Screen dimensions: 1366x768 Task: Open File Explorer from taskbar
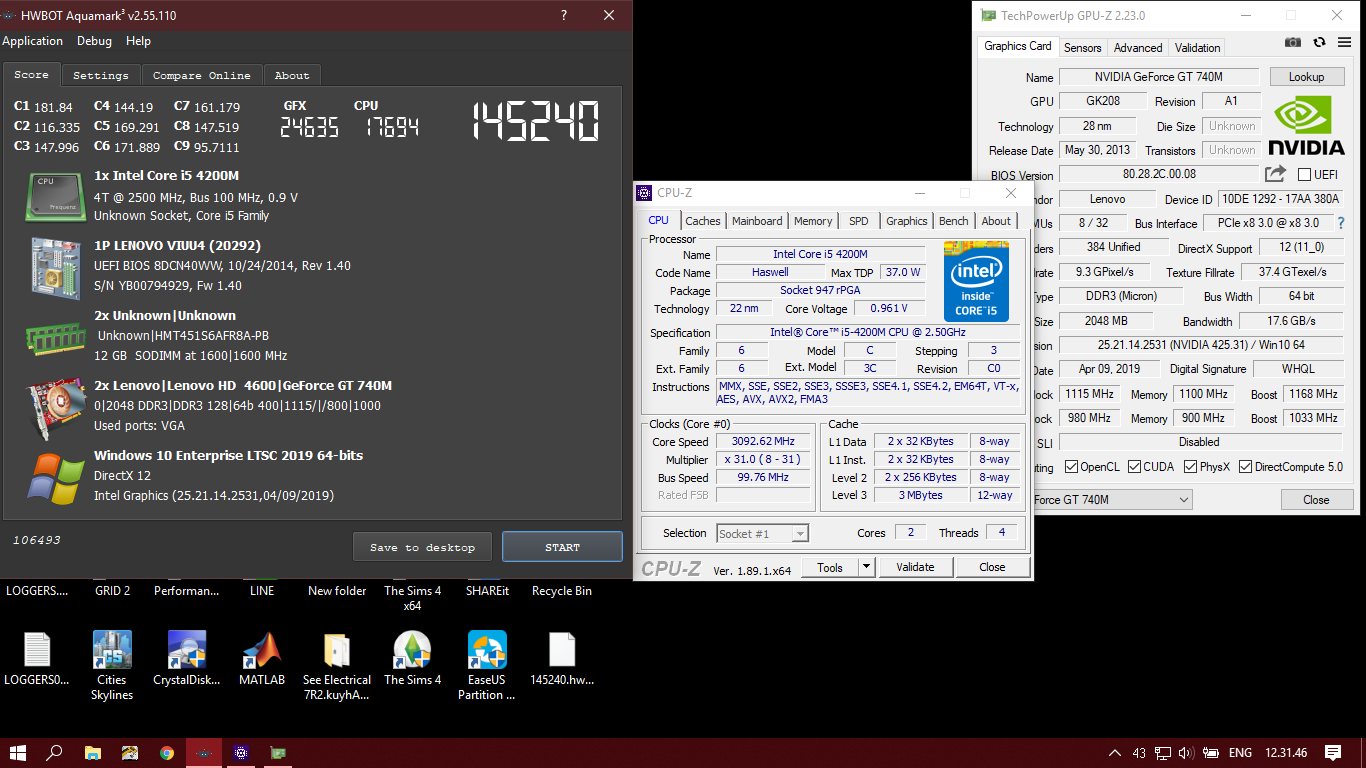[92, 753]
